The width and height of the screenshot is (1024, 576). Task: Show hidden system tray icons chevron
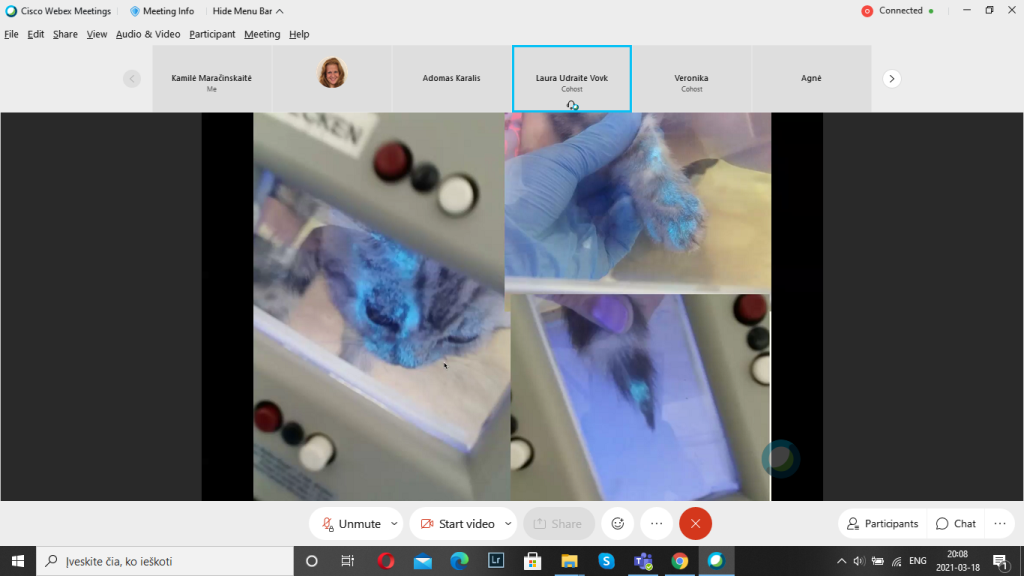[841, 561]
